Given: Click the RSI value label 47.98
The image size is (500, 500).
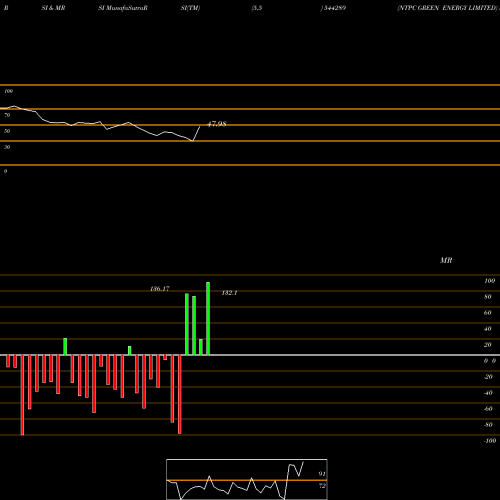Looking at the screenshot, I should (x=217, y=124).
